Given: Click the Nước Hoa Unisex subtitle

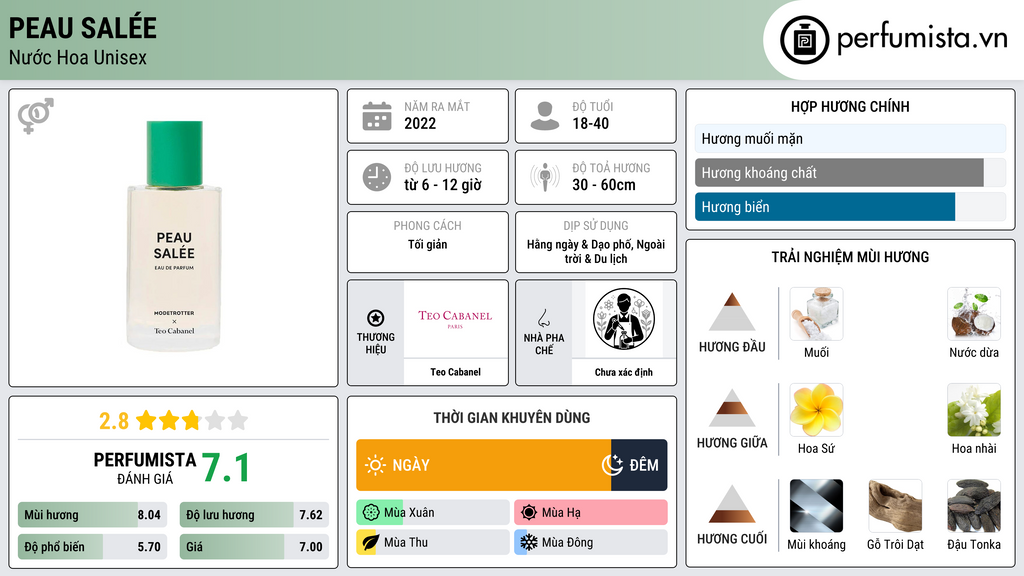Looking at the screenshot, I should [78, 57].
